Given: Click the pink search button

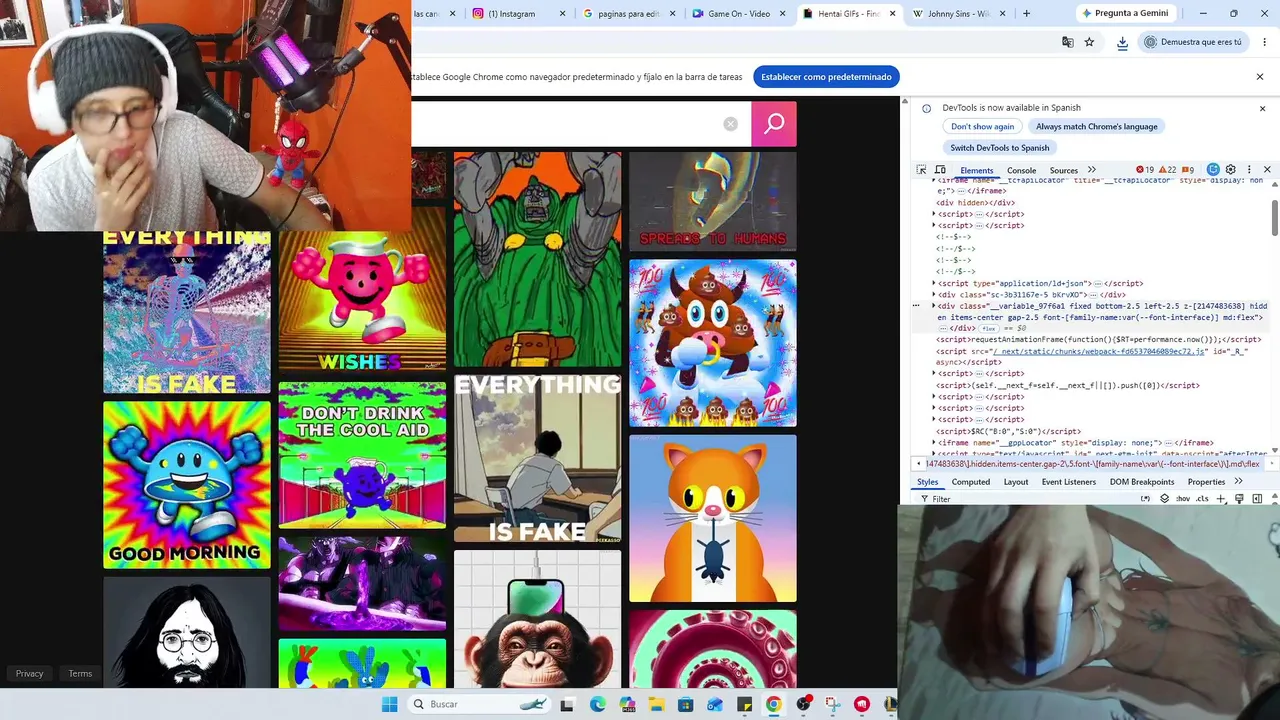Looking at the screenshot, I should click(x=774, y=124).
